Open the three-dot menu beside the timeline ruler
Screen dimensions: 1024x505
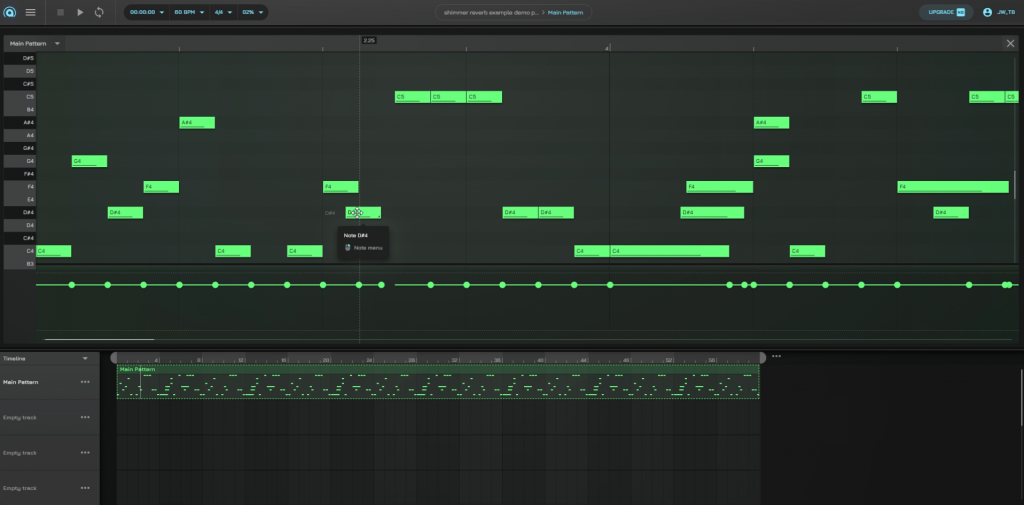click(776, 356)
